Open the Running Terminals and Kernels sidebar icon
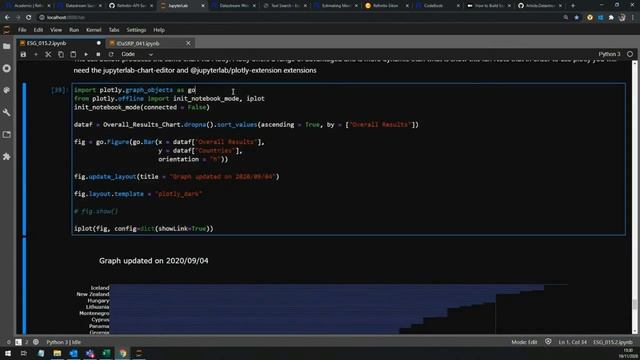 pos(7,69)
